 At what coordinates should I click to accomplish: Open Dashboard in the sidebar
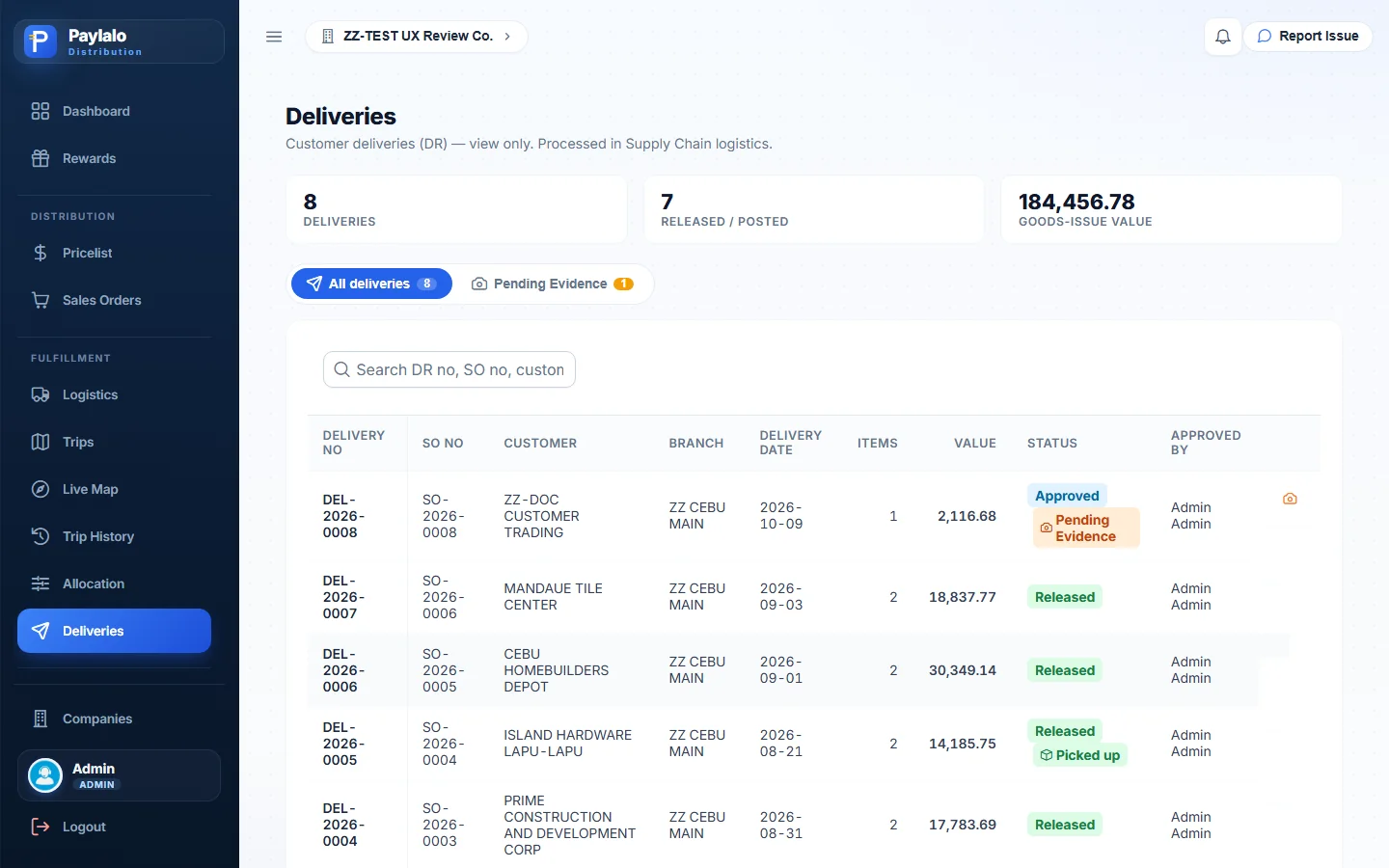point(114,111)
